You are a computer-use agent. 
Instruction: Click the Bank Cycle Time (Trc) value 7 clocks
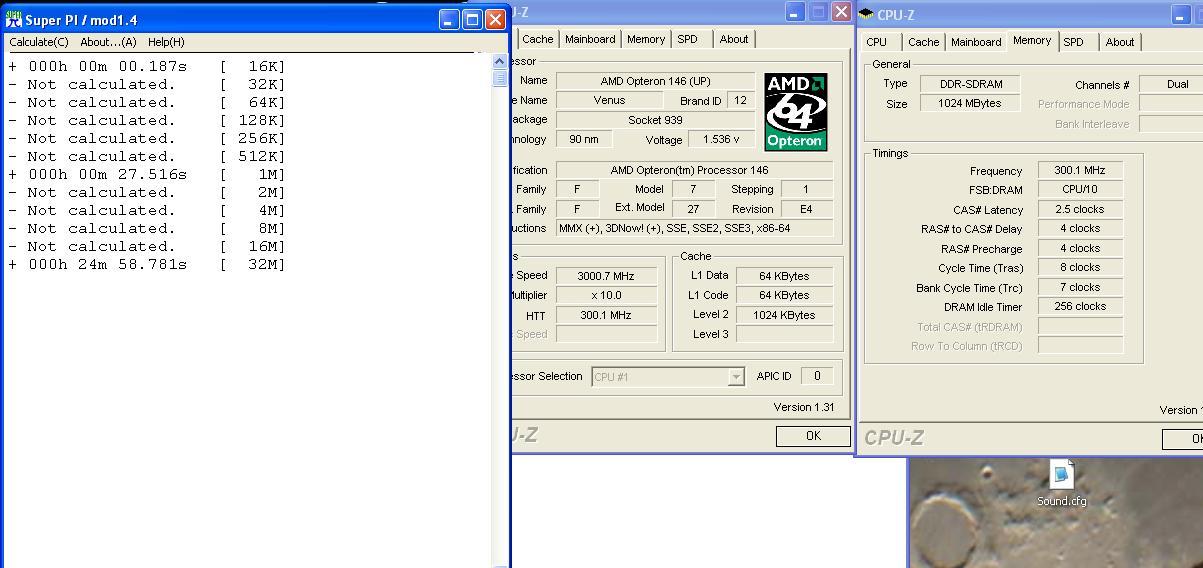1080,287
